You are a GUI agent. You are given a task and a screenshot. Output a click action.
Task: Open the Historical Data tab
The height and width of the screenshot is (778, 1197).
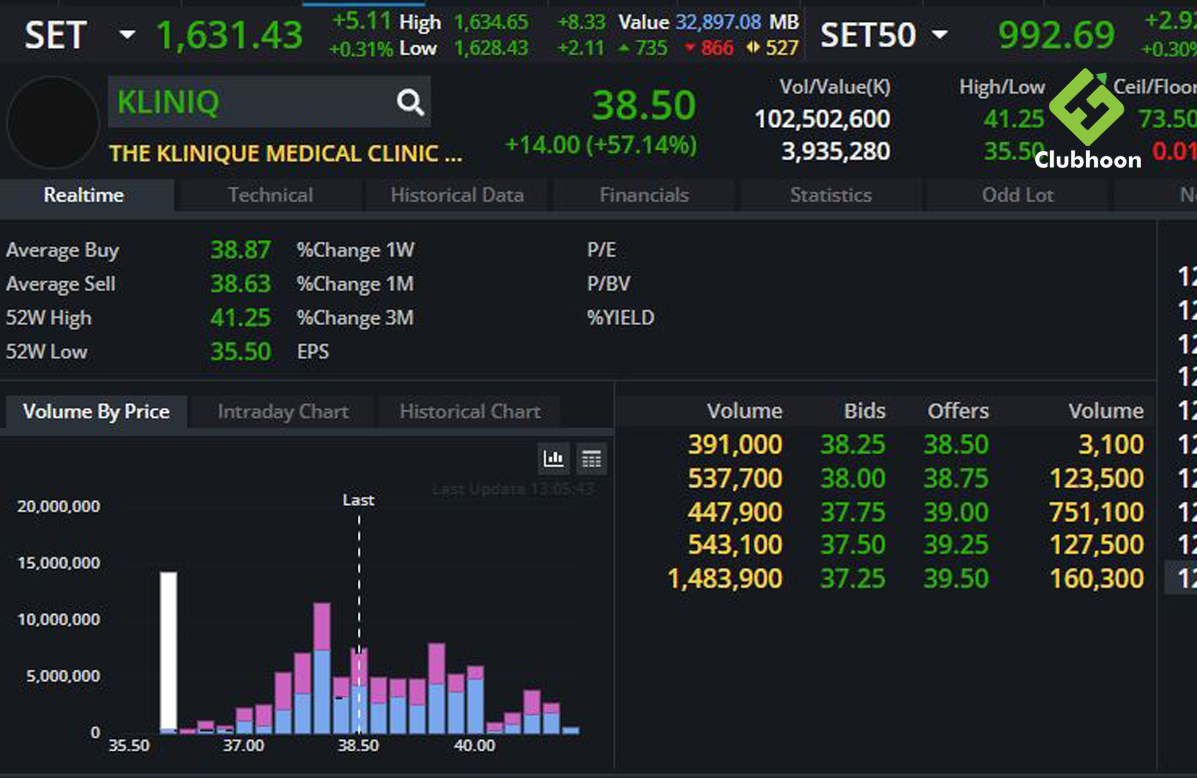coord(457,195)
